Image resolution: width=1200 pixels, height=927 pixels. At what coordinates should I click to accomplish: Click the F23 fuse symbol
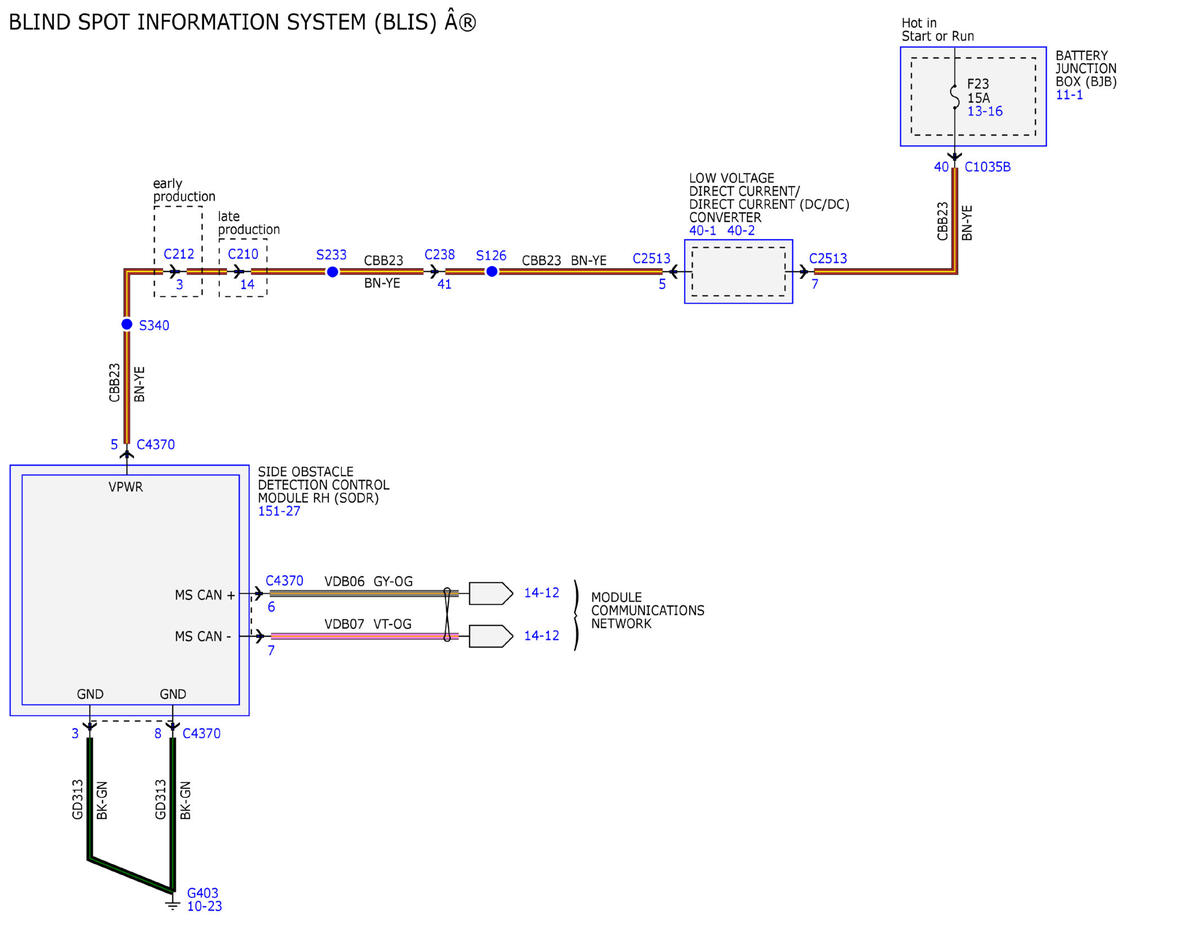click(x=954, y=97)
